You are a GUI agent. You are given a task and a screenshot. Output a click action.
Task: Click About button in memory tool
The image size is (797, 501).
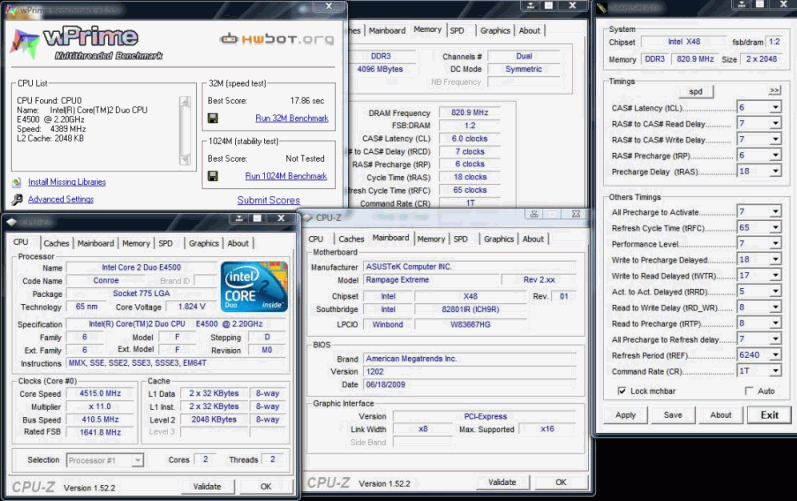click(720, 415)
